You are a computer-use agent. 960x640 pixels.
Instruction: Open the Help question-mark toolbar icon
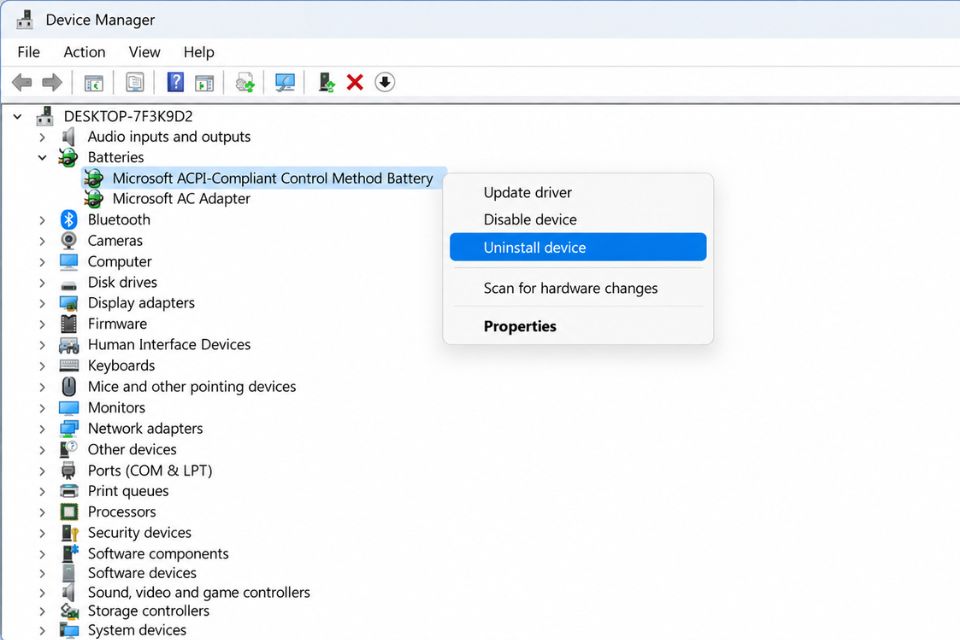175,82
